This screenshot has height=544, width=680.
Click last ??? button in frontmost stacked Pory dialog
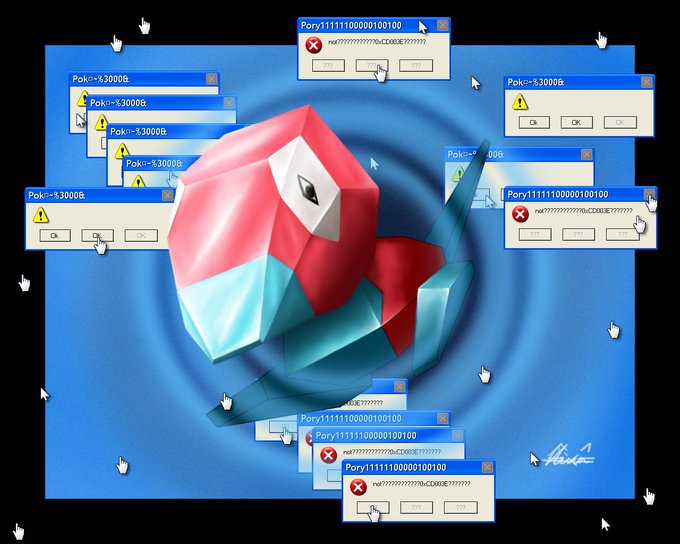(461, 508)
